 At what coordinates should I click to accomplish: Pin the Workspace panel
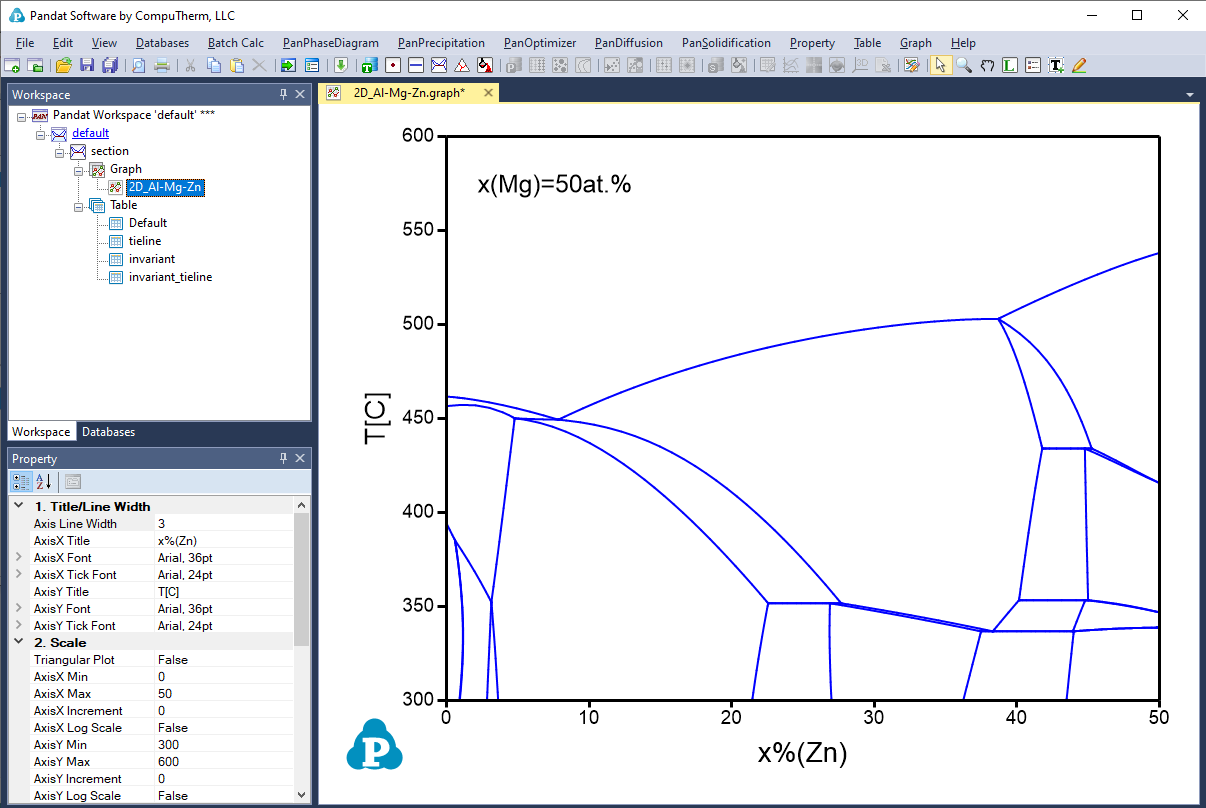click(x=283, y=94)
